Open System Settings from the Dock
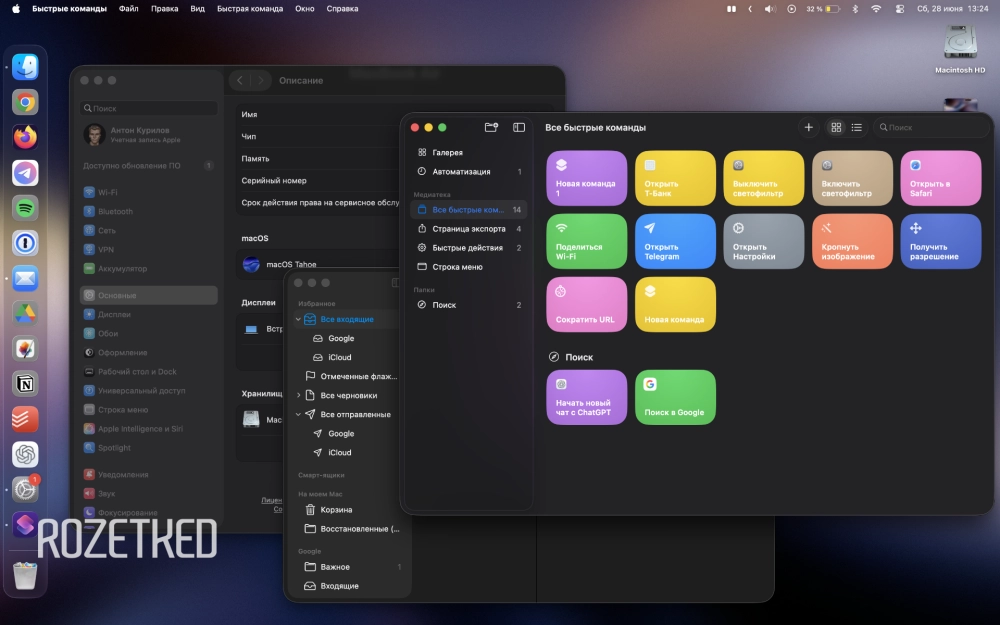Viewport: 1000px width, 625px height. pyautogui.click(x=26, y=490)
